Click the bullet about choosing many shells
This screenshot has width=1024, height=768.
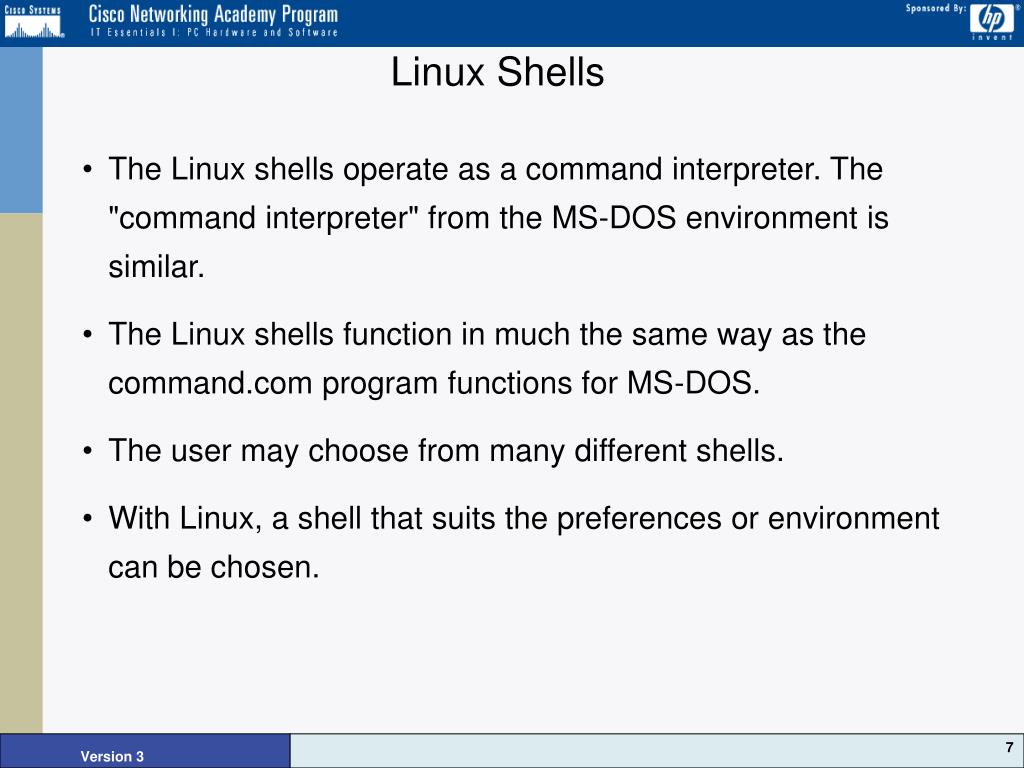click(x=433, y=451)
